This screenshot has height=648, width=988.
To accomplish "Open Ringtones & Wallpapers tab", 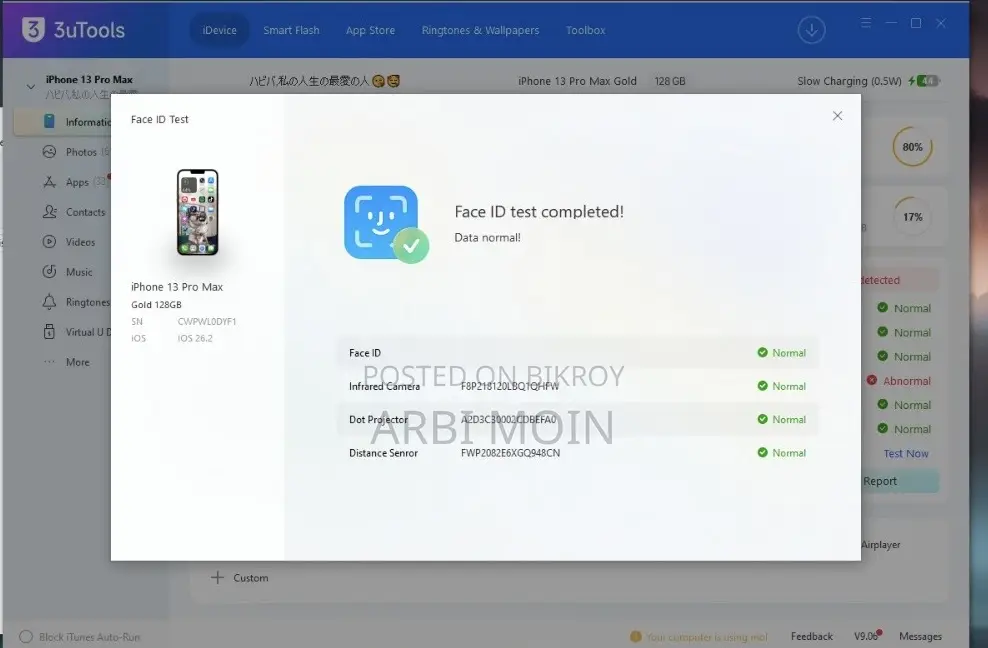I will pyautogui.click(x=480, y=30).
